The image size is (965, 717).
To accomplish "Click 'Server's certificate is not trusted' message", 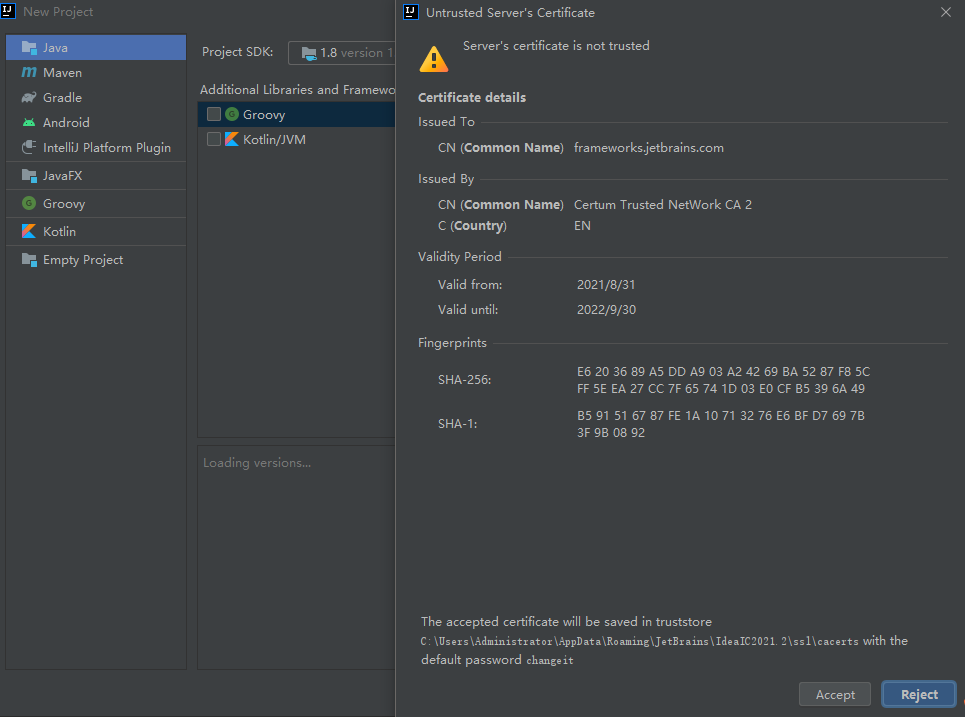I will pyautogui.click(x=556, y=46).
